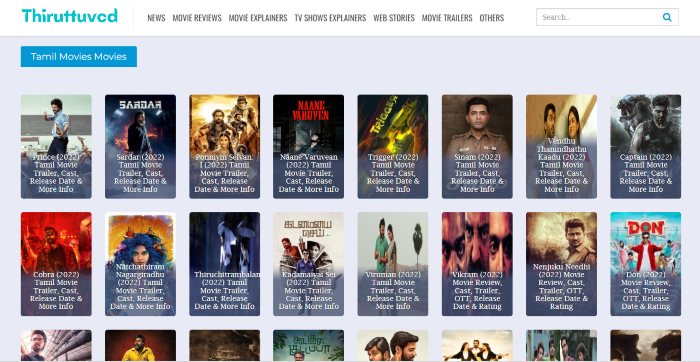Go to MOVIE TRAILERS section
700x362 pixels.
[447, 18]
